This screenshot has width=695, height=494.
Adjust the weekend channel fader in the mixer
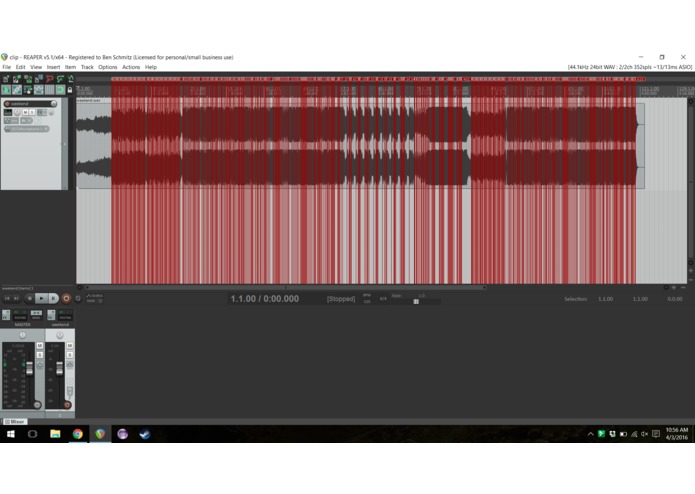(59, 368)
